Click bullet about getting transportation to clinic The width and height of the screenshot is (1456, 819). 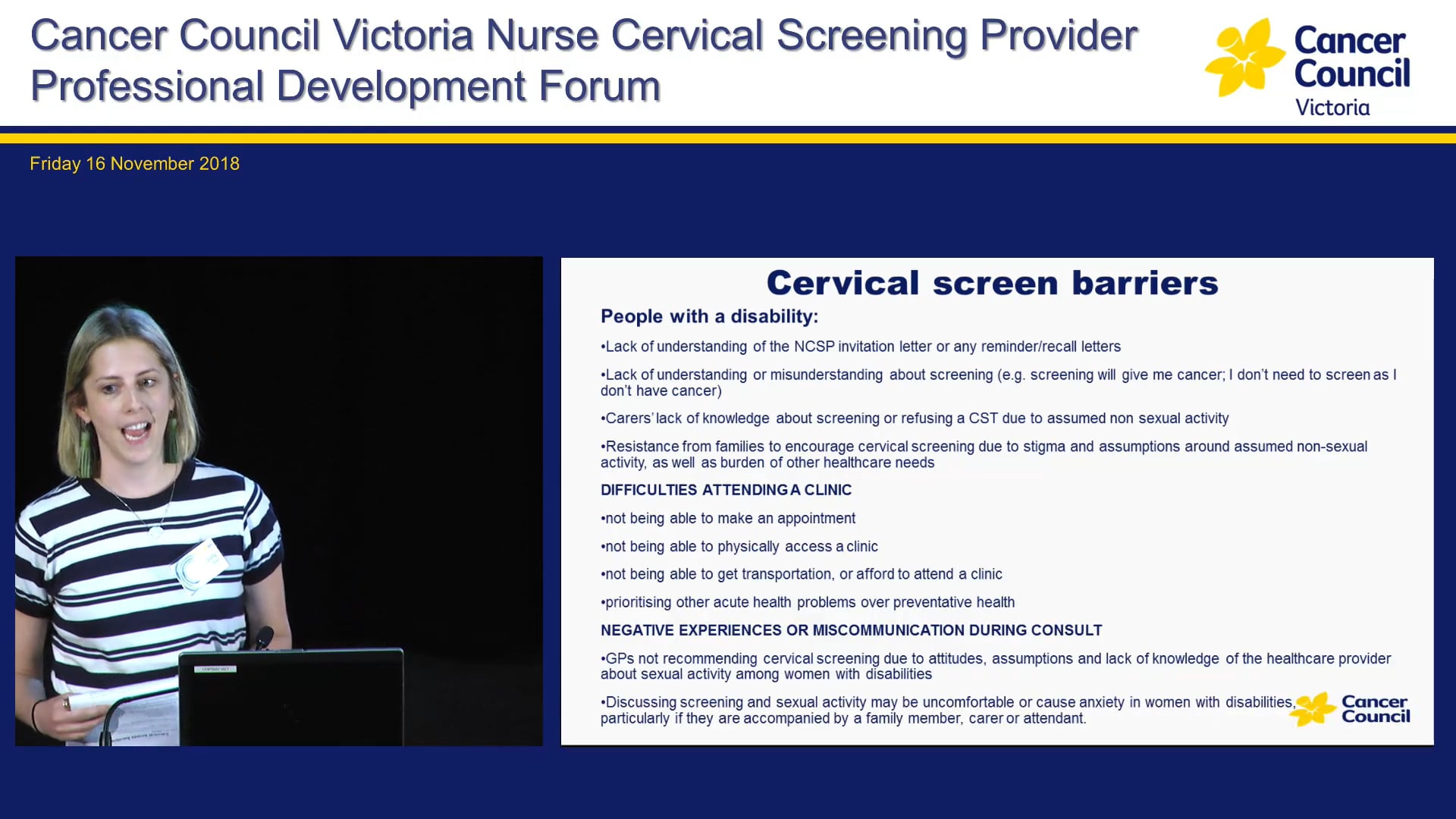click(x=802, y=574)
